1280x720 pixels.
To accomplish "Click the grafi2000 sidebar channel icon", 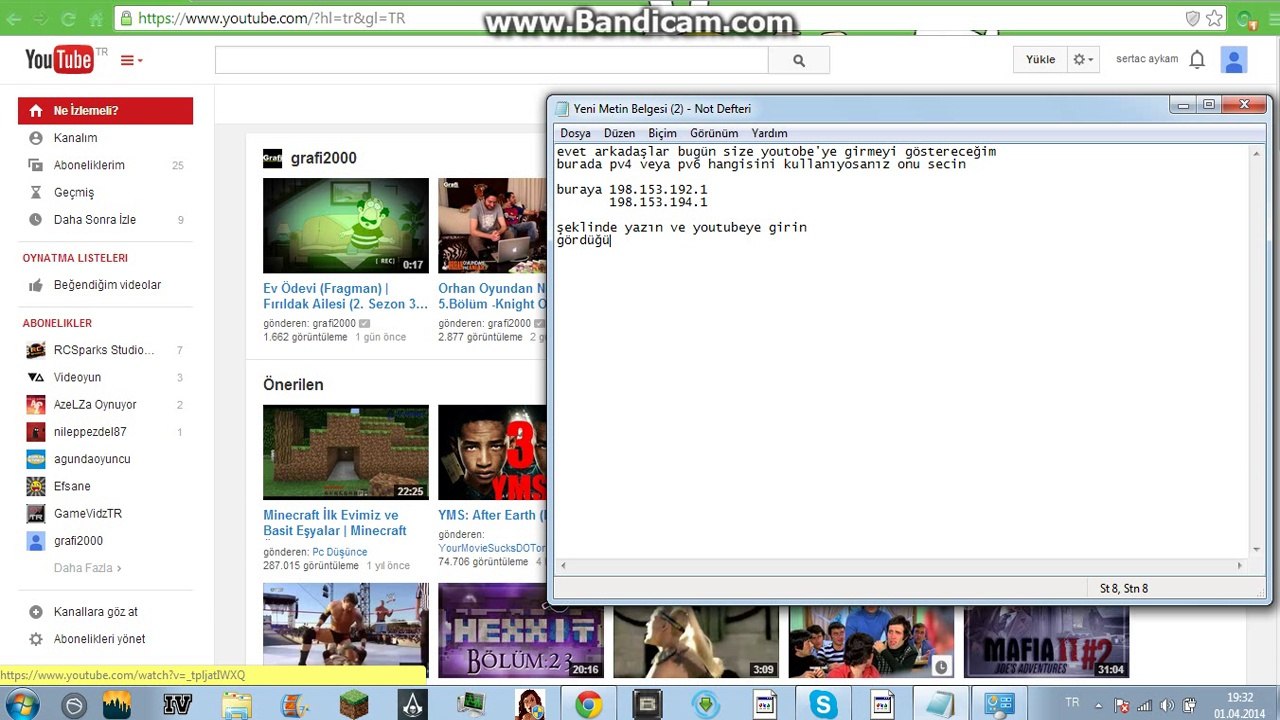I will pos(36,541).
